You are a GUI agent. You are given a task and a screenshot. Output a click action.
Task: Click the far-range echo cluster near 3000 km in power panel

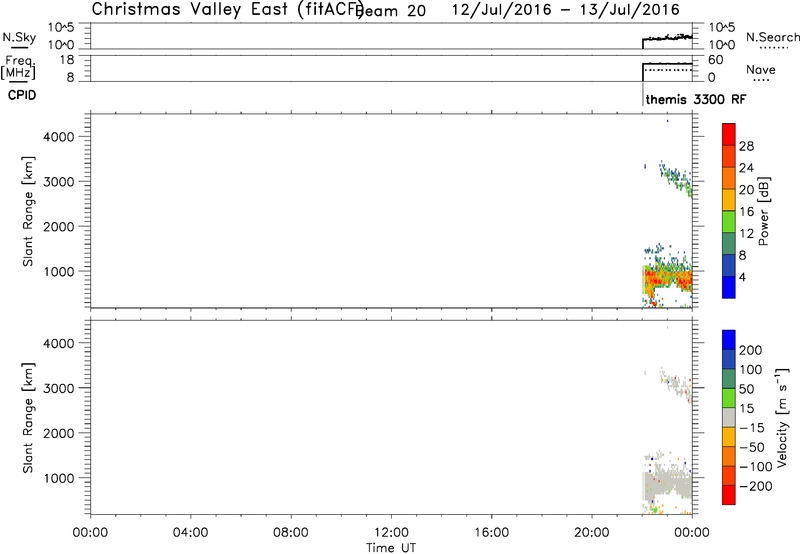point(676,179)
